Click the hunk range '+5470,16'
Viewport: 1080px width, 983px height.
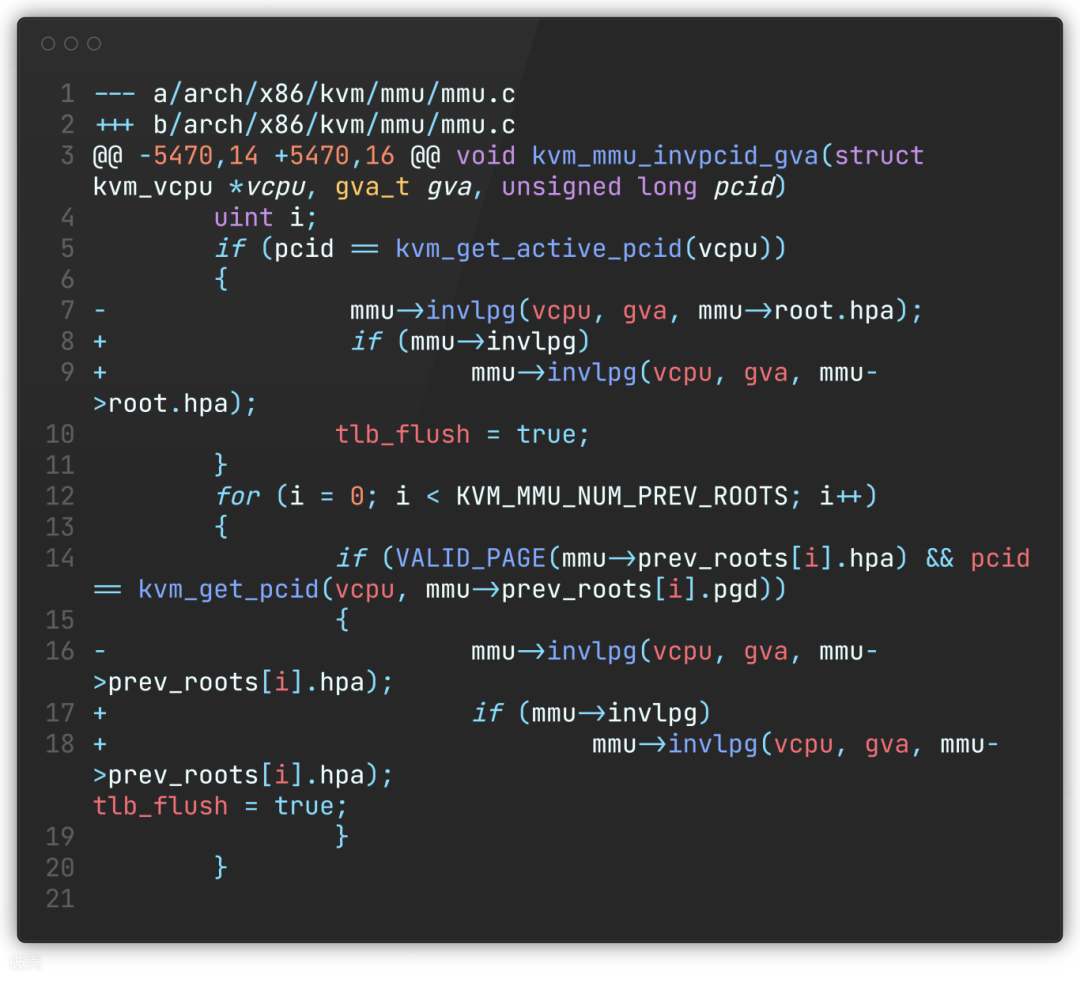pos(334,156)
